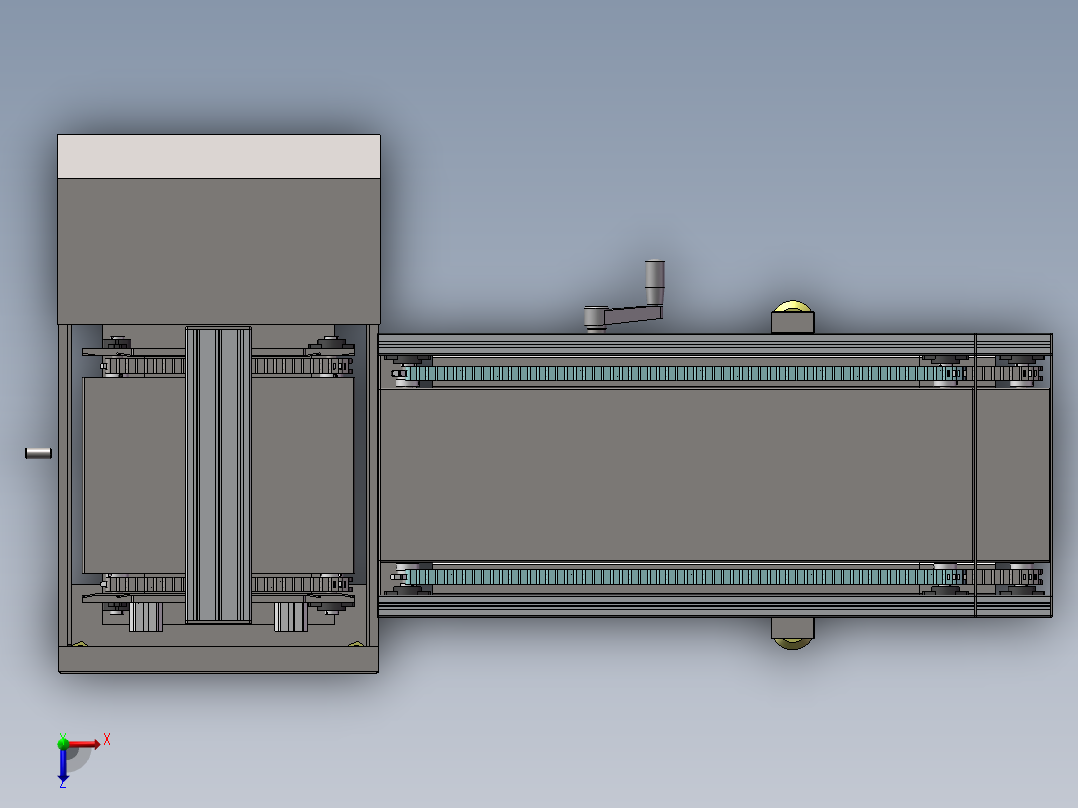Select the hand crank's vertical grip
The image size is (1078, 808).
pos(654,282)
